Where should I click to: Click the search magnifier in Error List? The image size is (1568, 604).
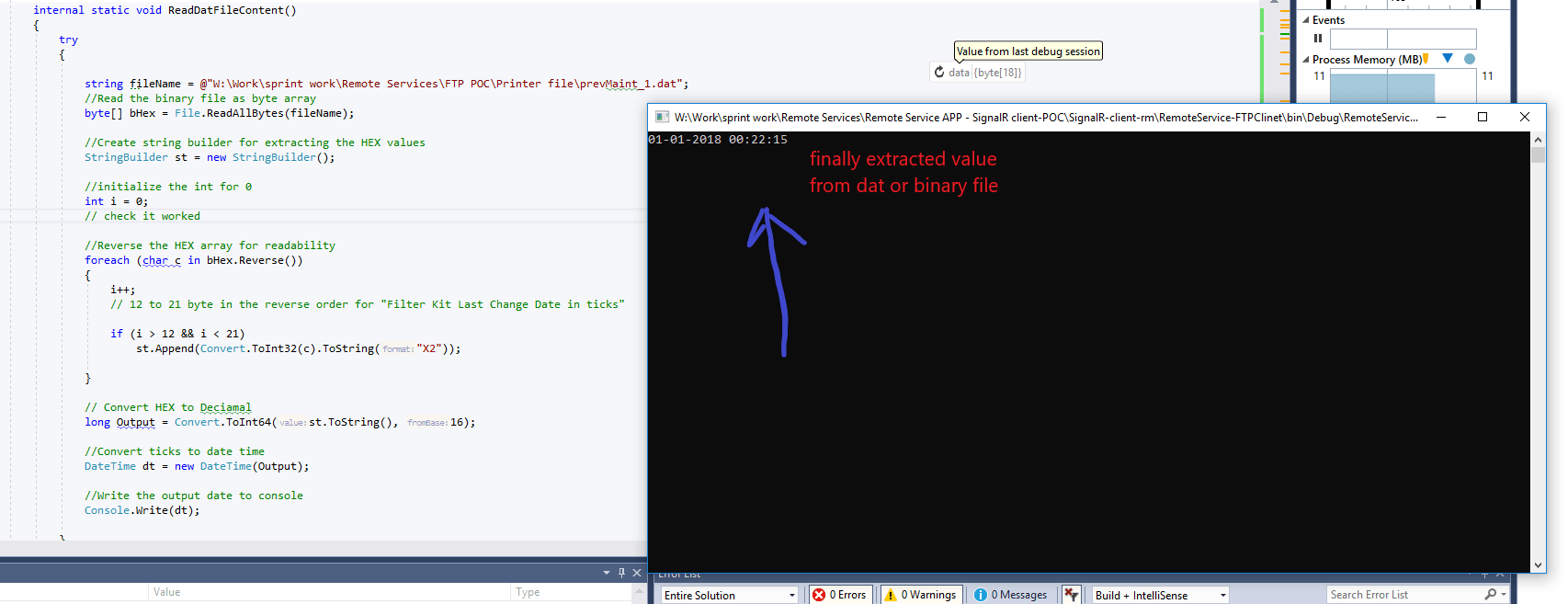1490,595
